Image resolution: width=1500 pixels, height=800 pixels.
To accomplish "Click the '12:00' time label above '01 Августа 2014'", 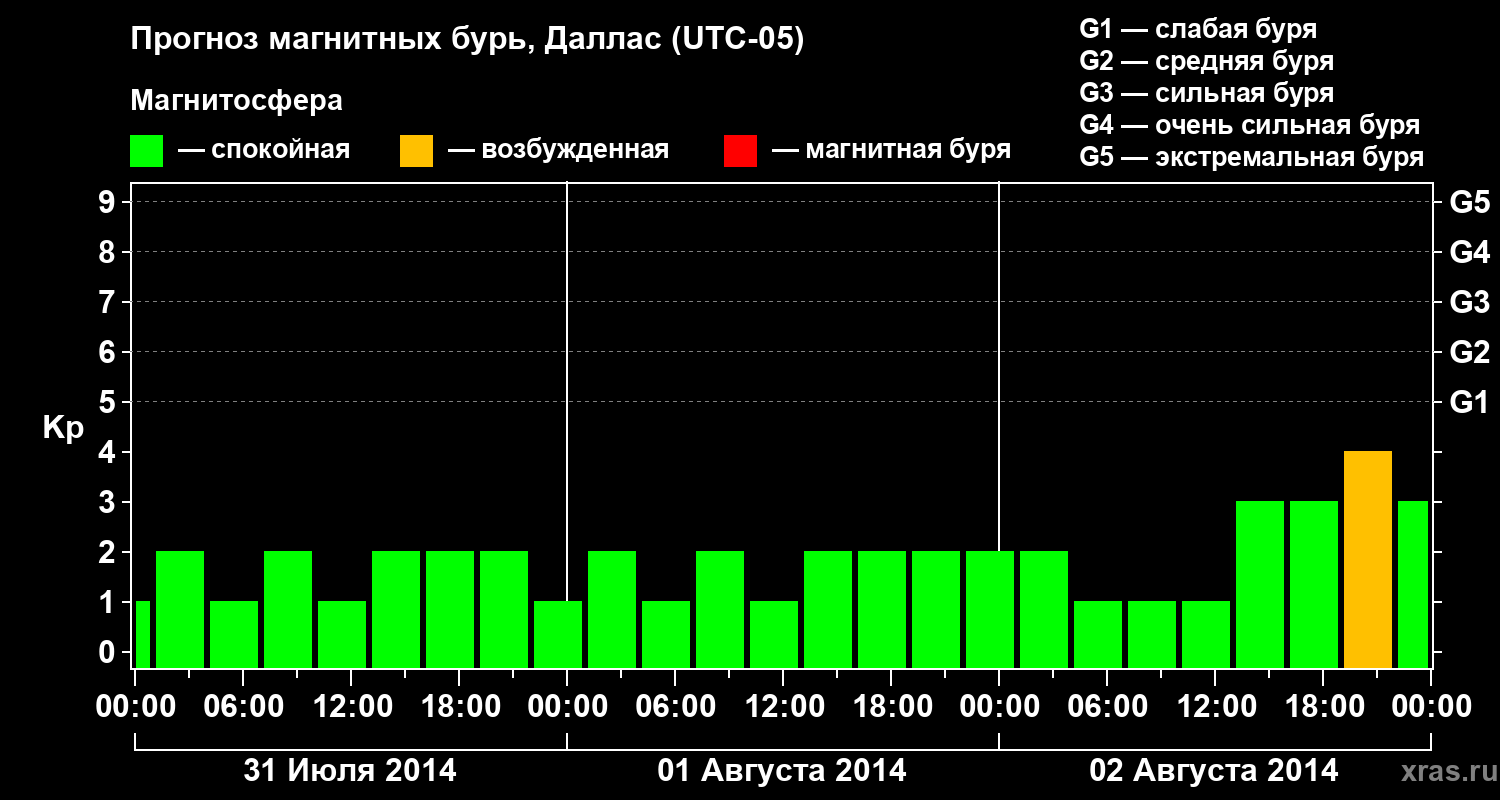I will tap(785, 706).
